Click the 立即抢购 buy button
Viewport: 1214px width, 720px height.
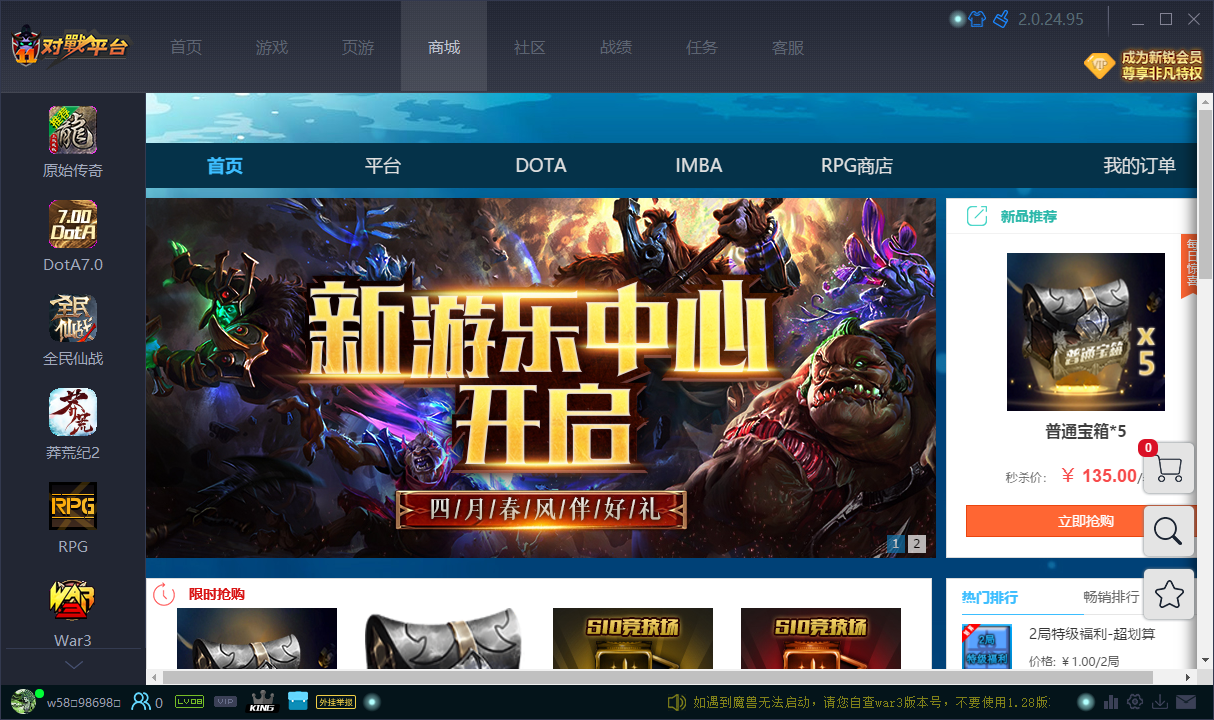click(1084, 521)
